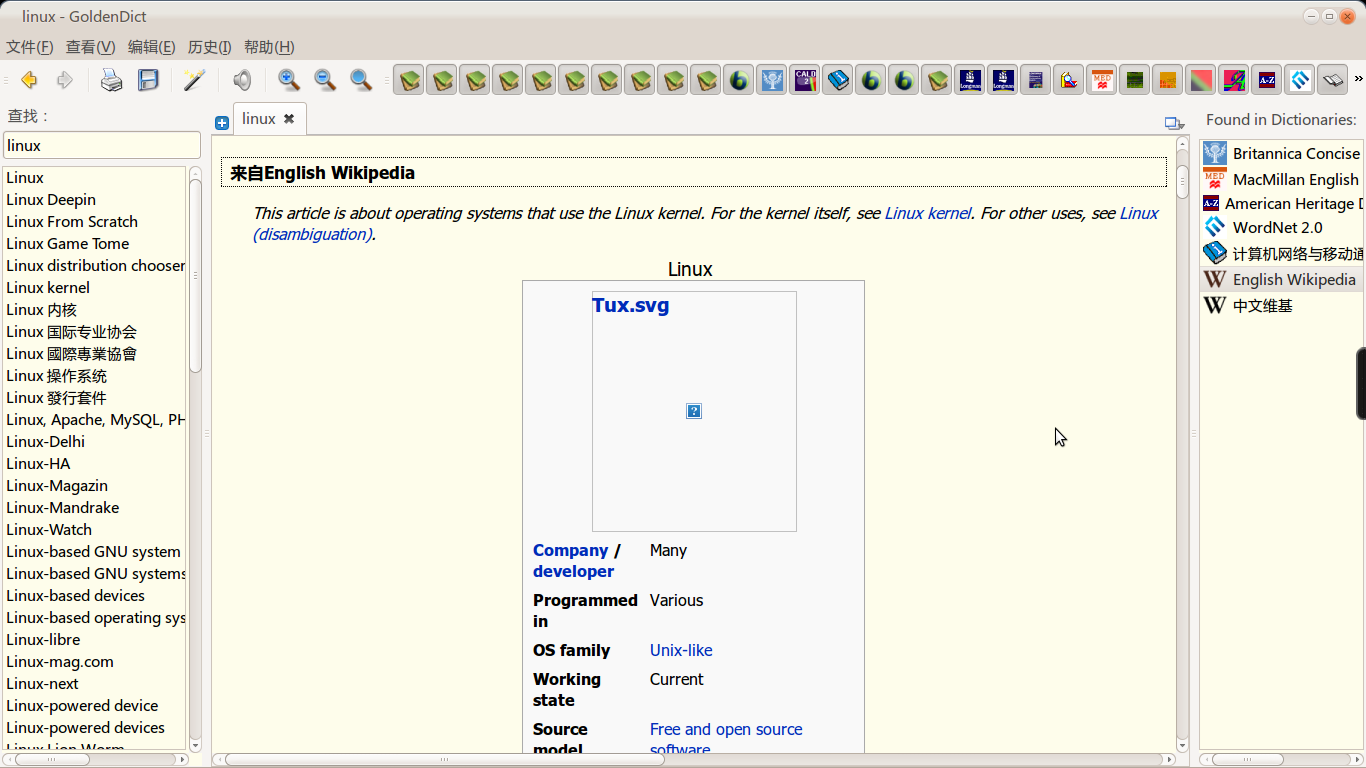Screen dimensions: 1366x768
Task: Toggle the MED MacMillan dictionary toolbar button
Action: (x=1102, y=80)
